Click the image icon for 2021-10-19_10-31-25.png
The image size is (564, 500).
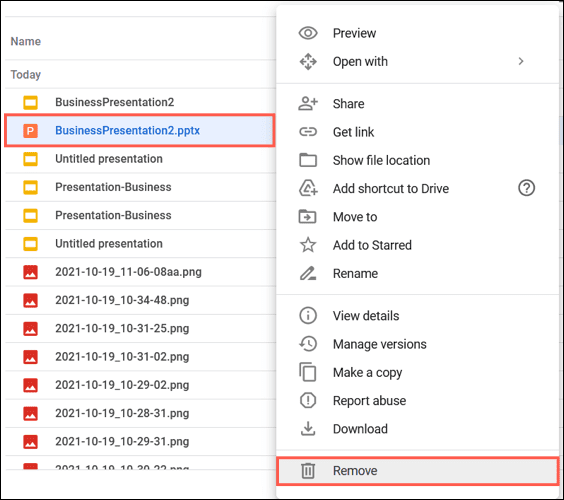[31, 329]
